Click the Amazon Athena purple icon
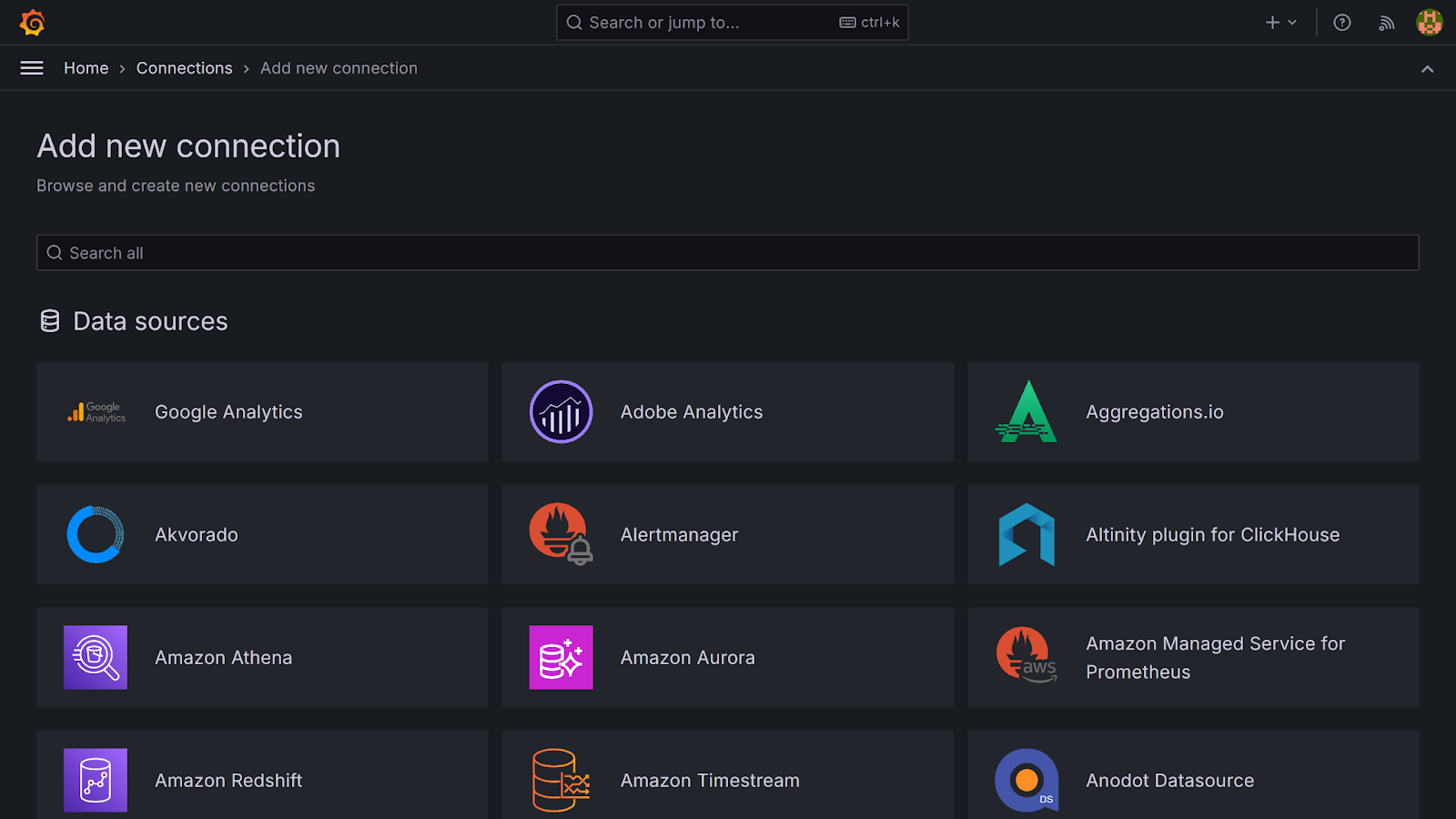Screen dimensions: 1456x819 tap(96, 657)
